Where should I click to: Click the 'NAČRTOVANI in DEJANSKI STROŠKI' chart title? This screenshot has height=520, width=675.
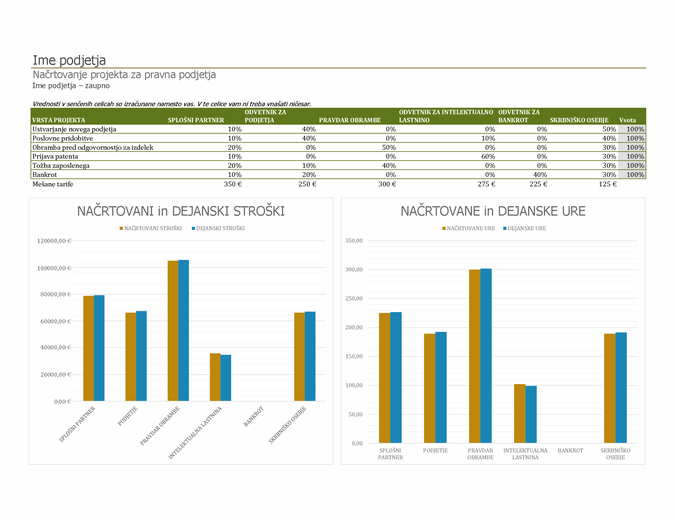tap(181, 212)
